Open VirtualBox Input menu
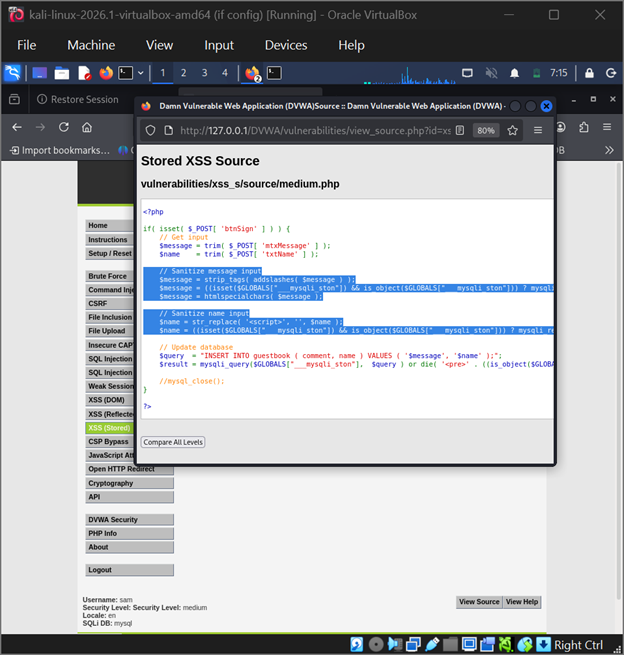The image size is (624, 655). pyautogui.click(x=219, y=45)
